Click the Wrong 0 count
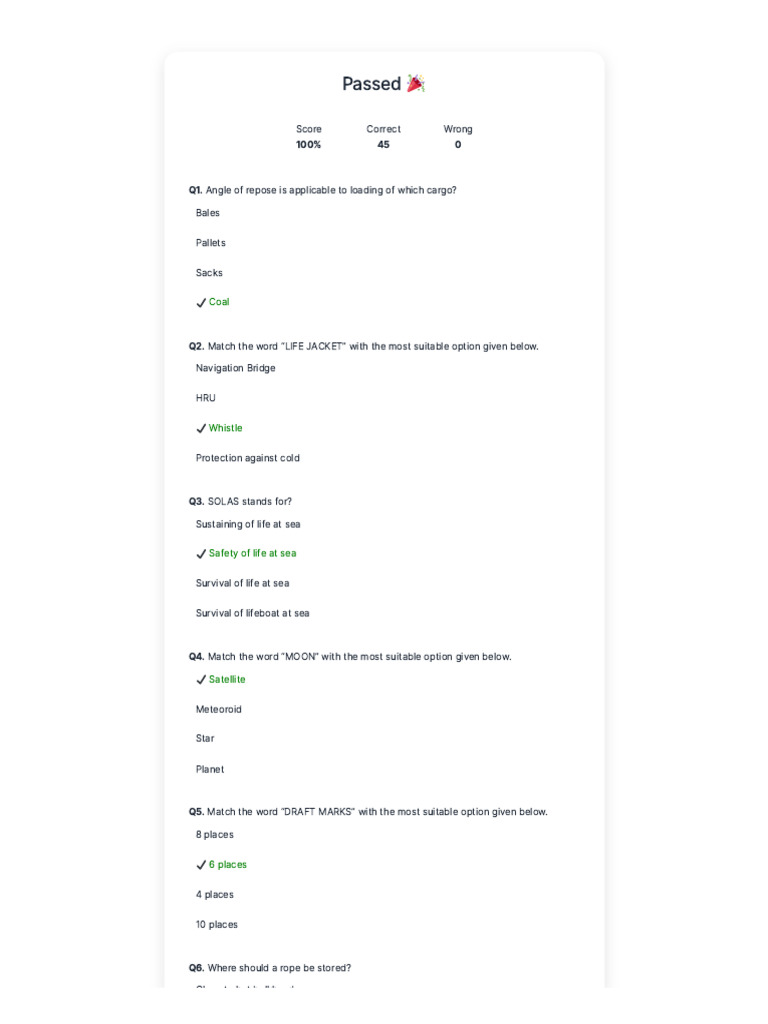 click(458, 137)
